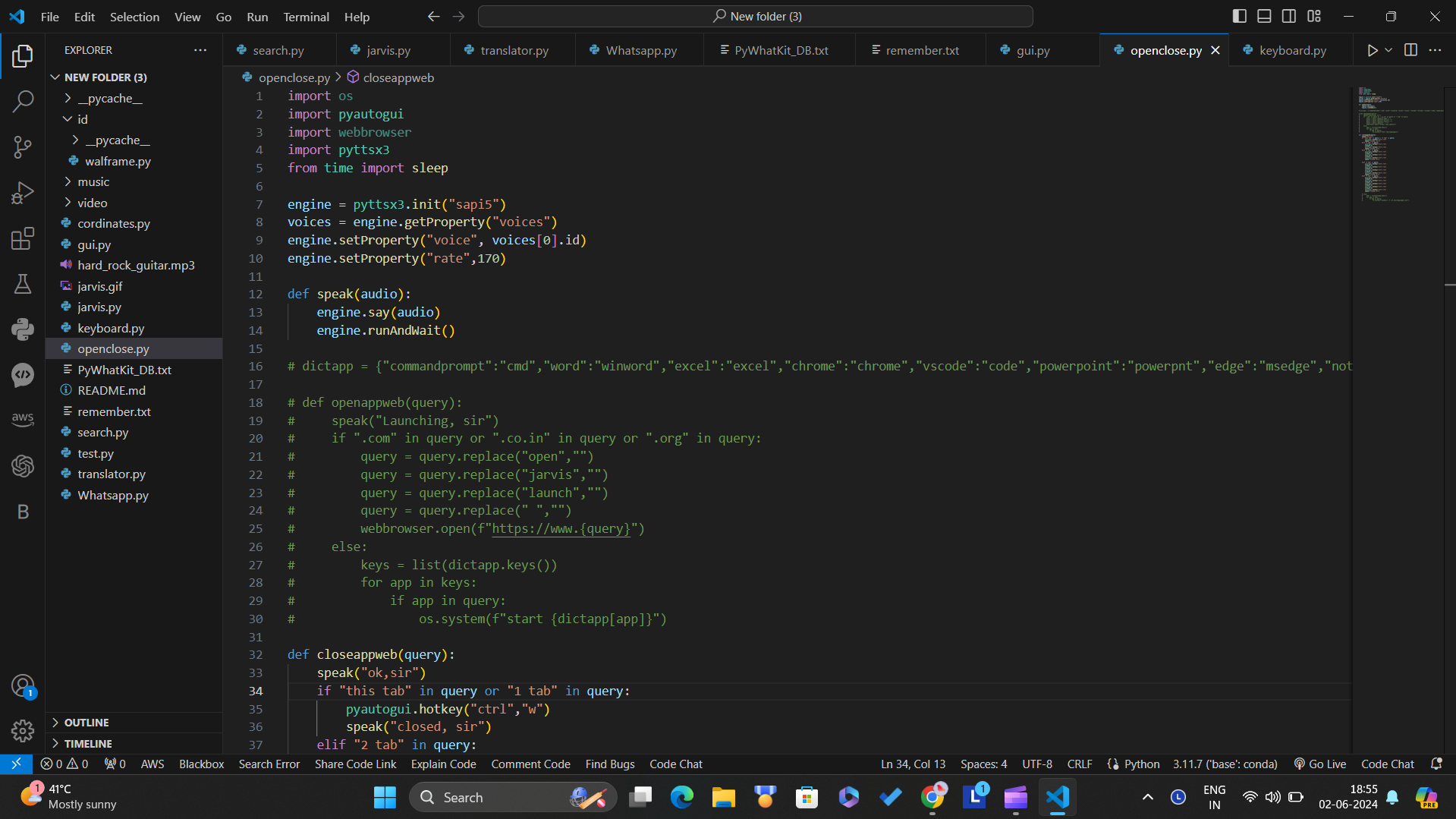Expand the OUTLINE section
Image resolution: width=1456 pixels, height=819 pixels.
click(x=86, y=723)
